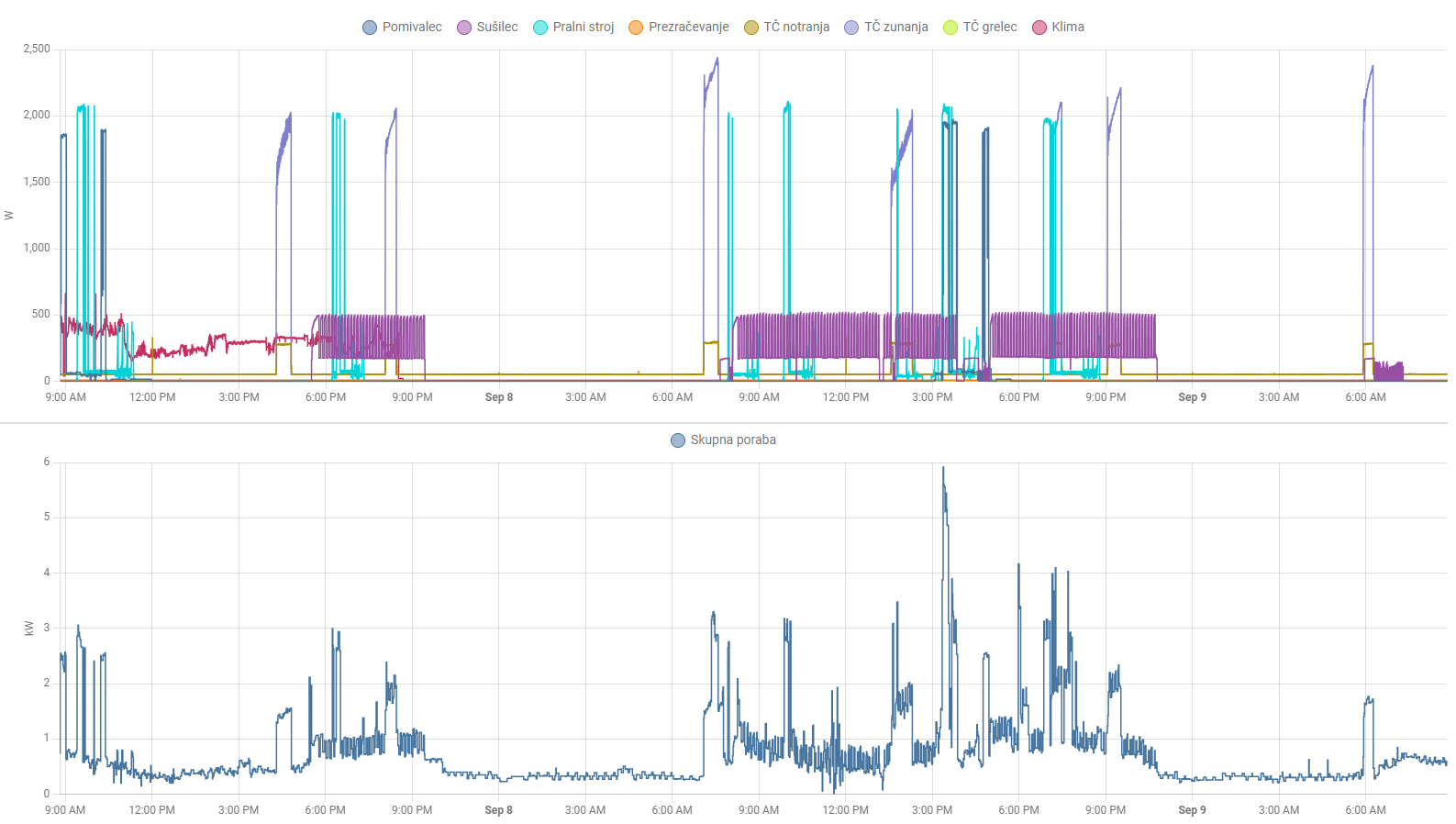Screen dimensions: 1456x824
Task: Click the TČ zunanja lavender legend circle
Action: pyautogui.click(x=851, y=28)
